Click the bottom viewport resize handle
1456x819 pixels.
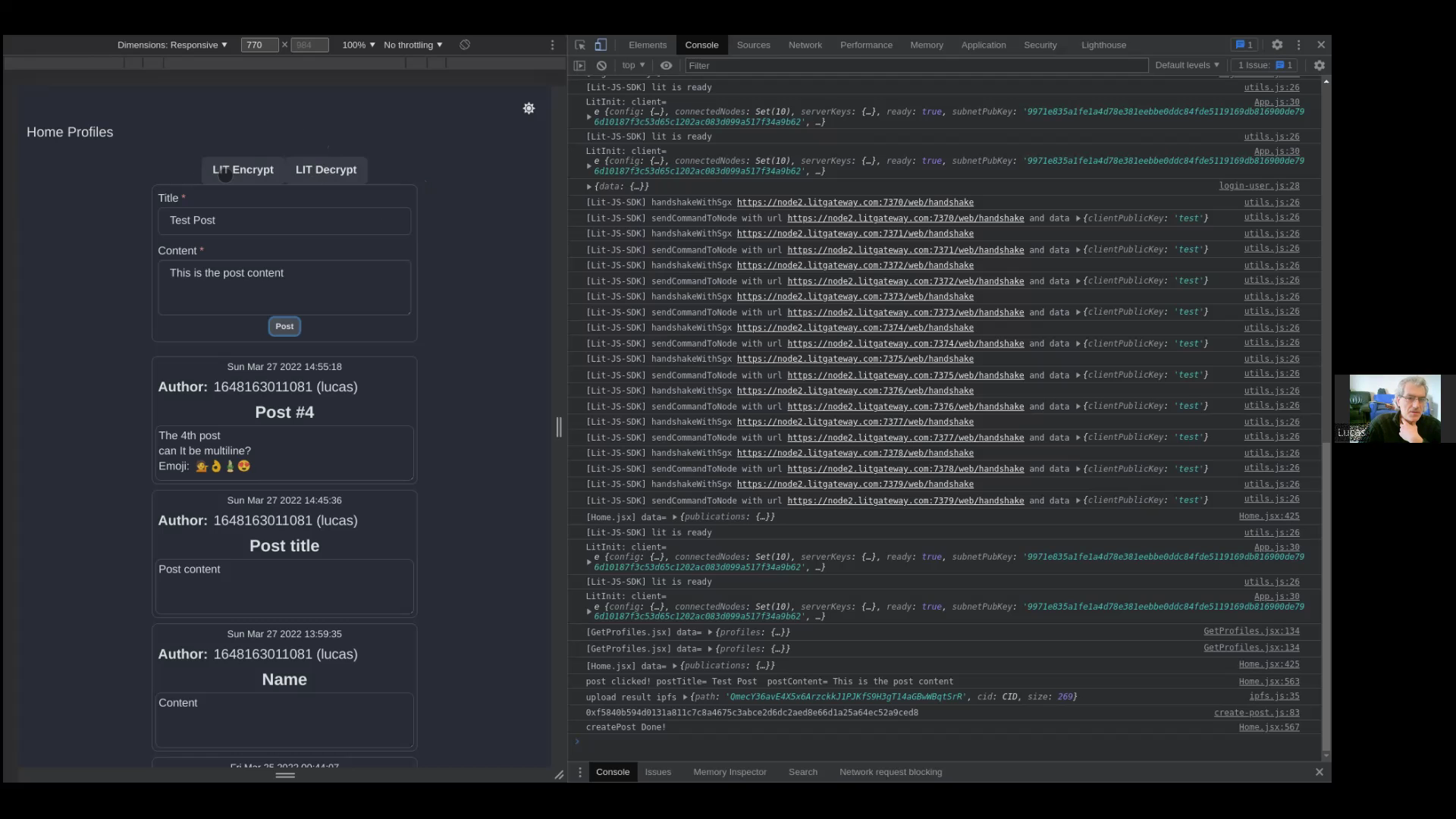(x=285, y=775)
